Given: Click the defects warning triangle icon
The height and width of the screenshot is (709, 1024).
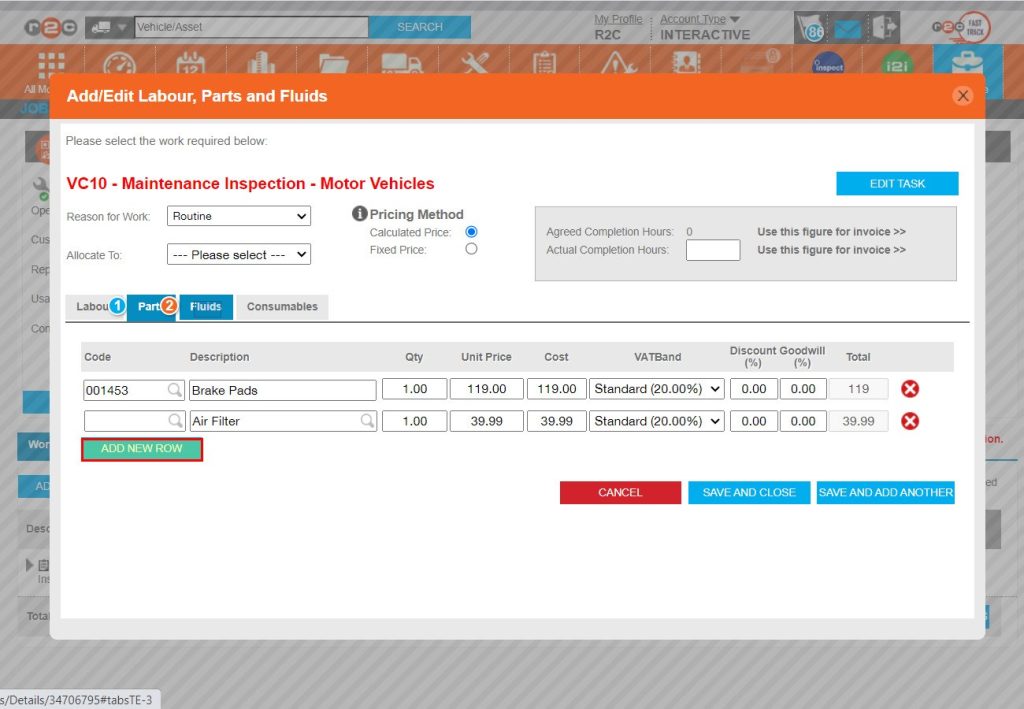Looking at the screenshot, I should 618,62.
